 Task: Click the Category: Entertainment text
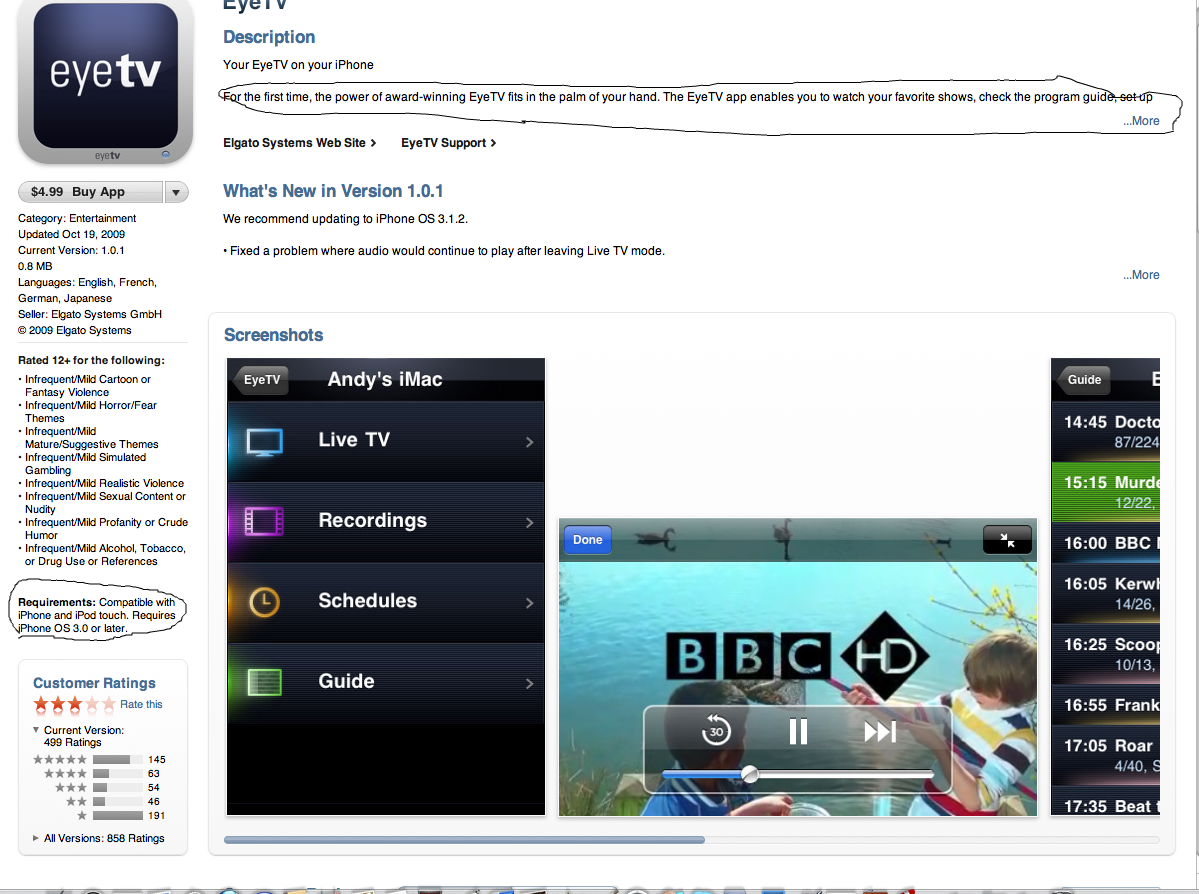[x=77, y=218]
